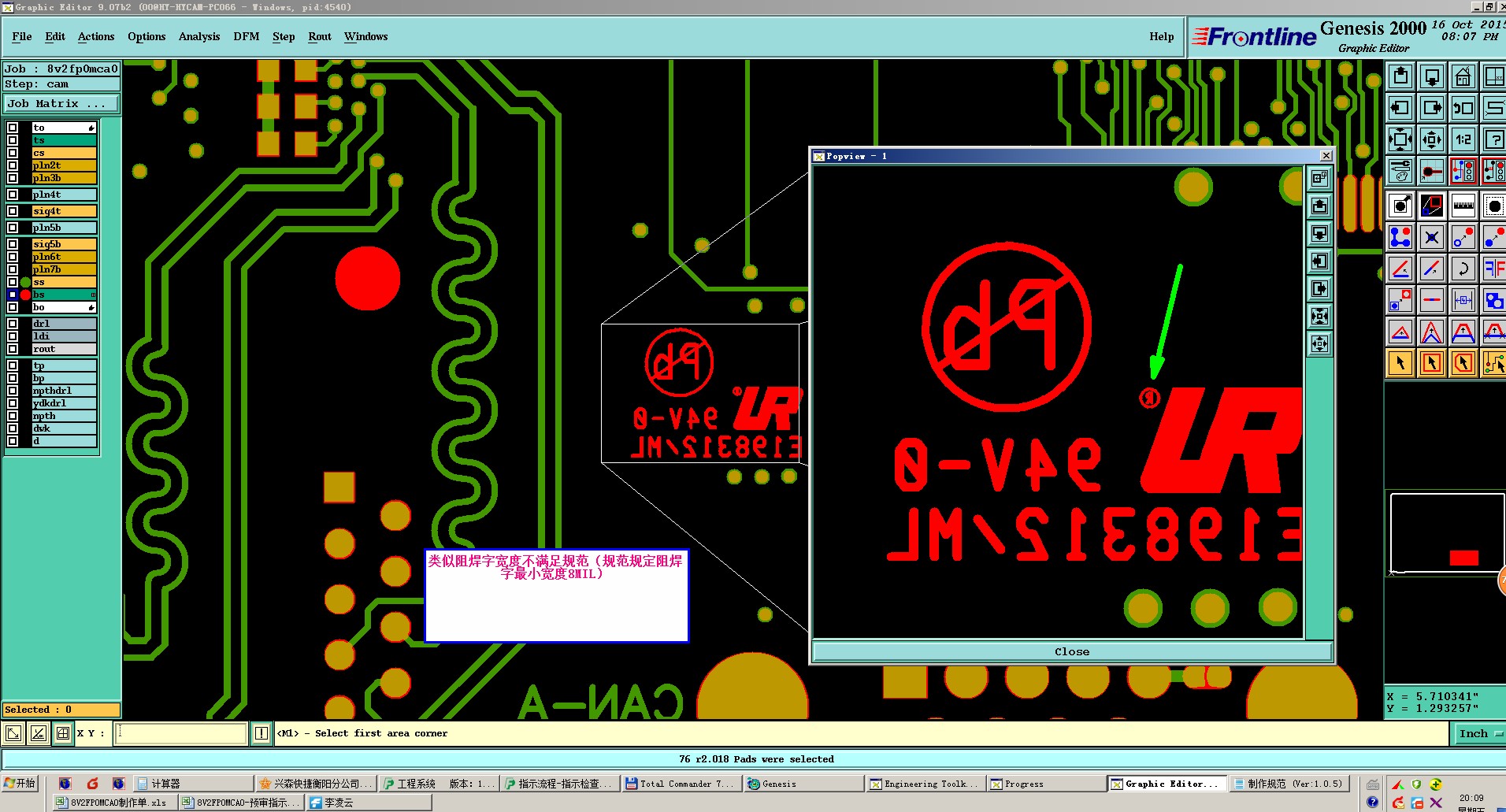Toggle visibility checkbox for layer bs

(13, 295)
